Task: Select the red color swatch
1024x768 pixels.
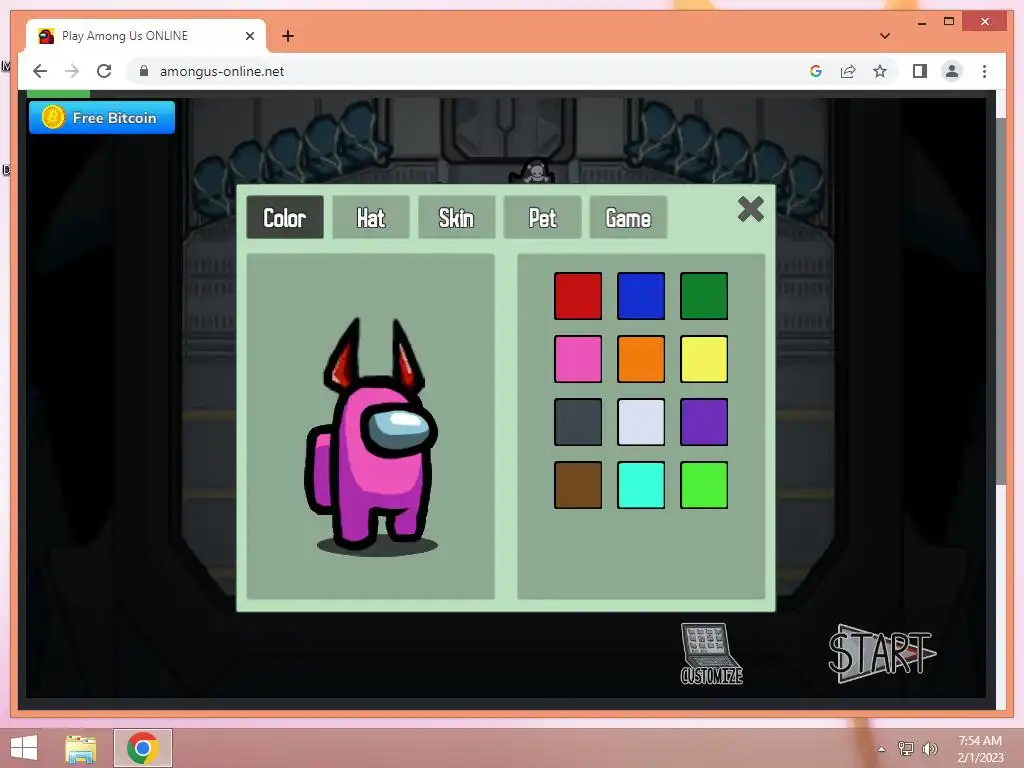Action: (578, 296)
